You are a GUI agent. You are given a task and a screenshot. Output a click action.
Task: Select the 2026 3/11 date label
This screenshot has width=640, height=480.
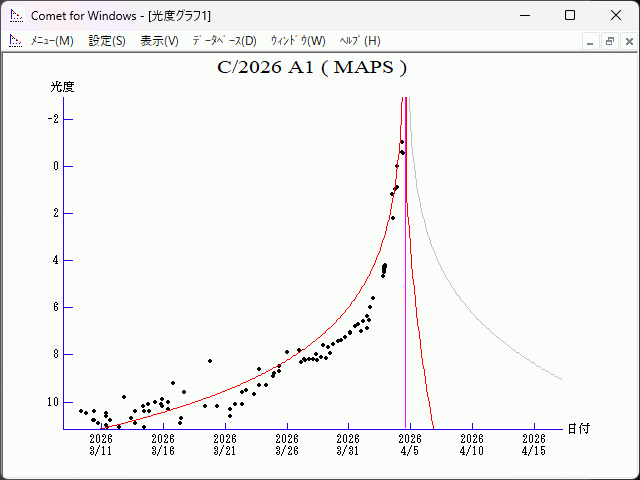(101, 444)
